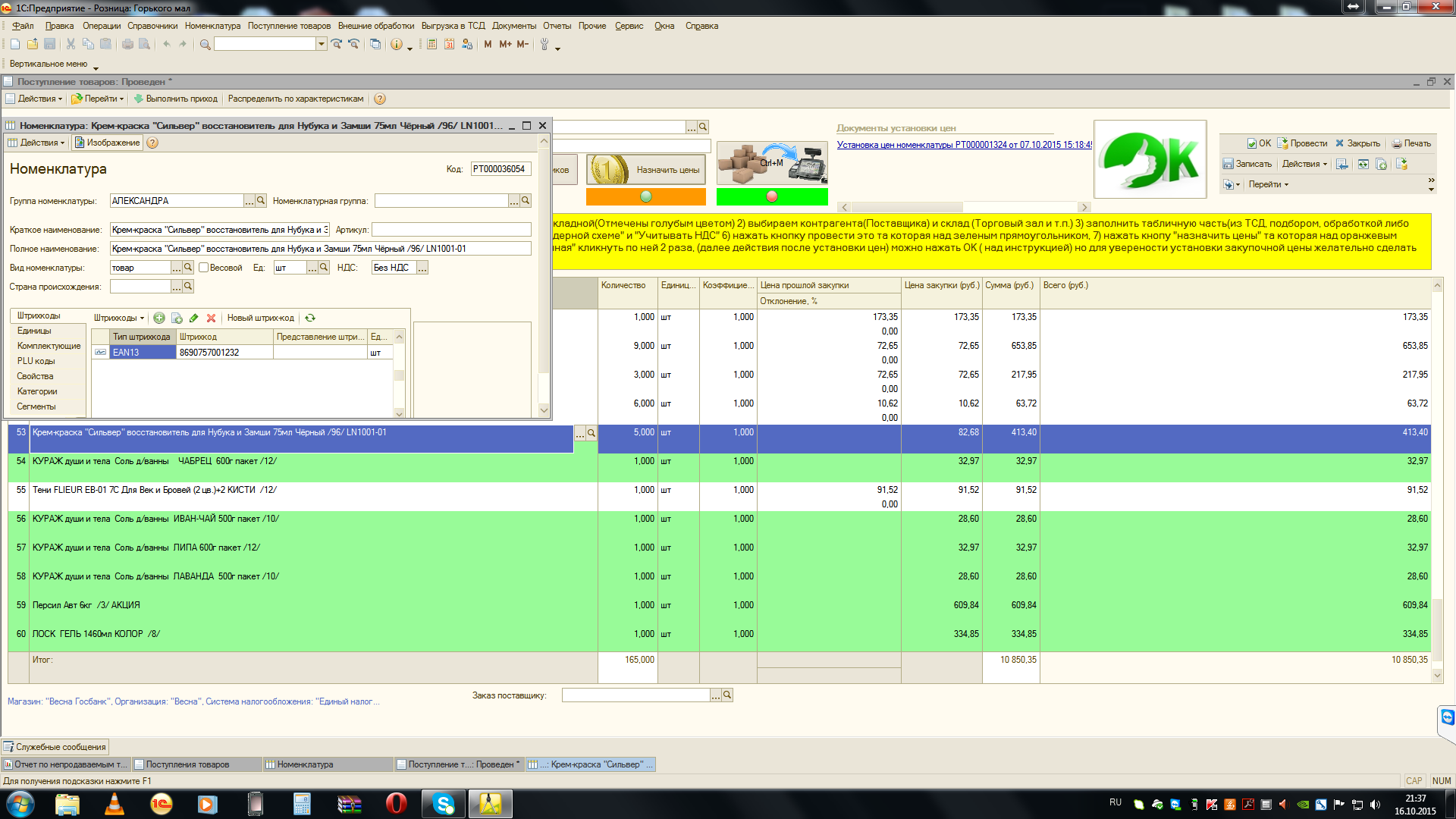Copy barcode entry using copy-add icon
This screenshot has height=819, width=1456.
point(177,318)
